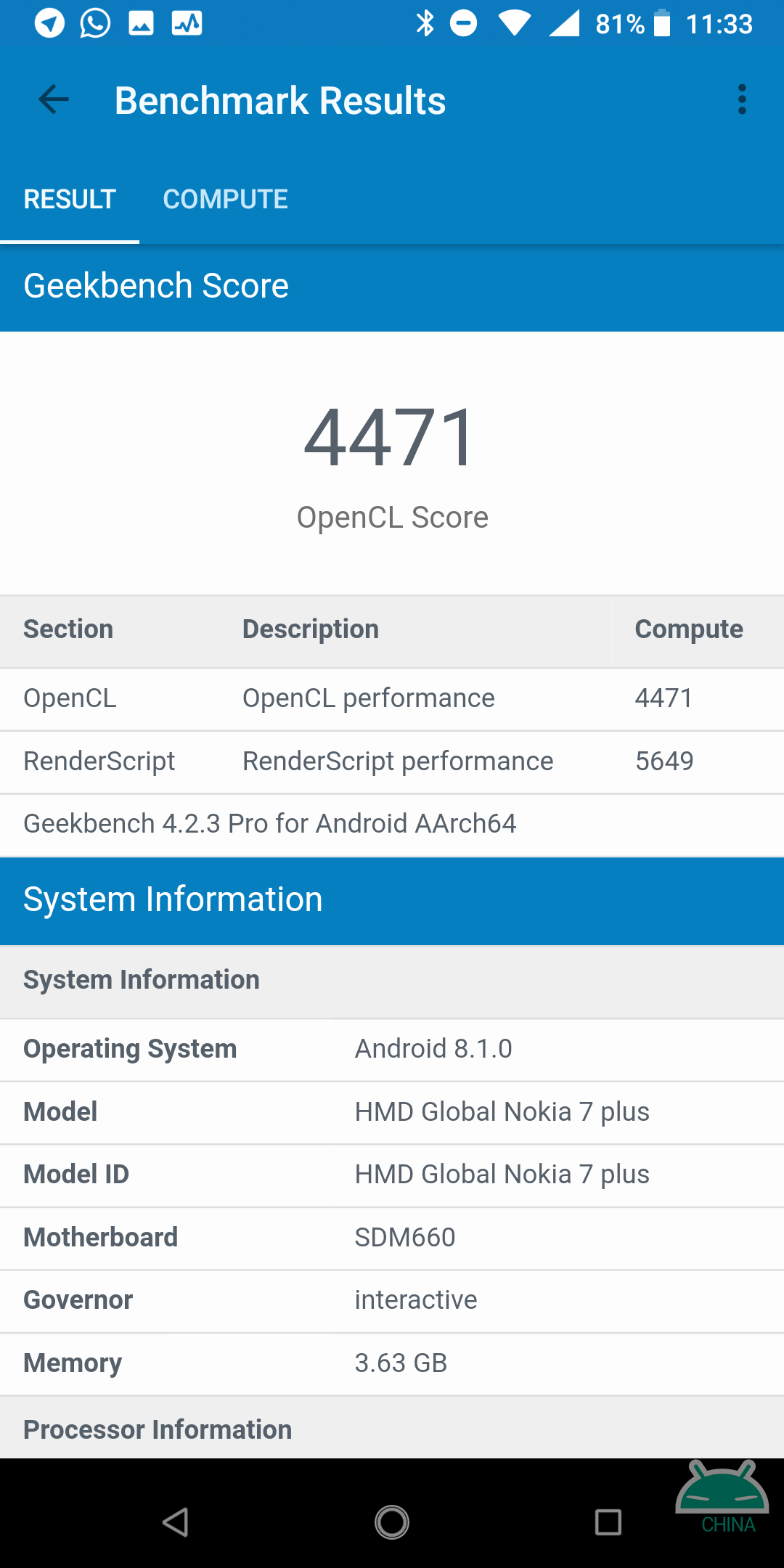
Task: Select the OpenCL performance row description
Action: [x=368, y=698]
